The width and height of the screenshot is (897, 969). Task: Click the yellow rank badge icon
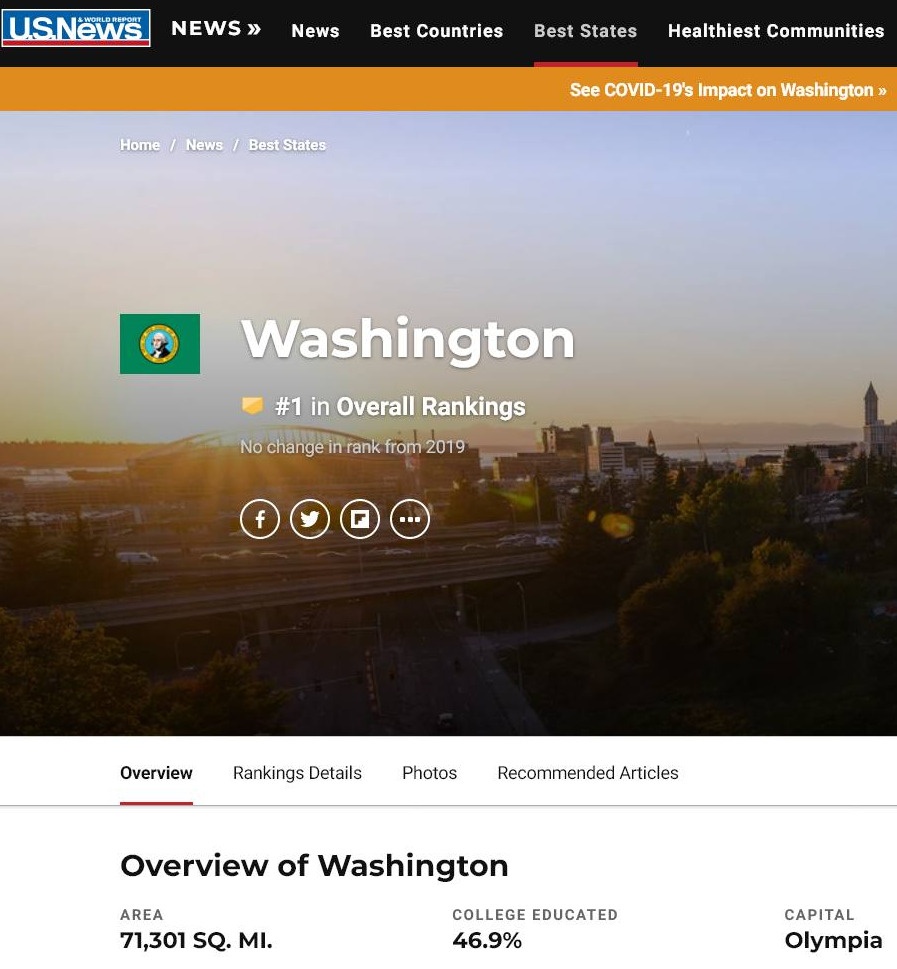click(252, 405)
